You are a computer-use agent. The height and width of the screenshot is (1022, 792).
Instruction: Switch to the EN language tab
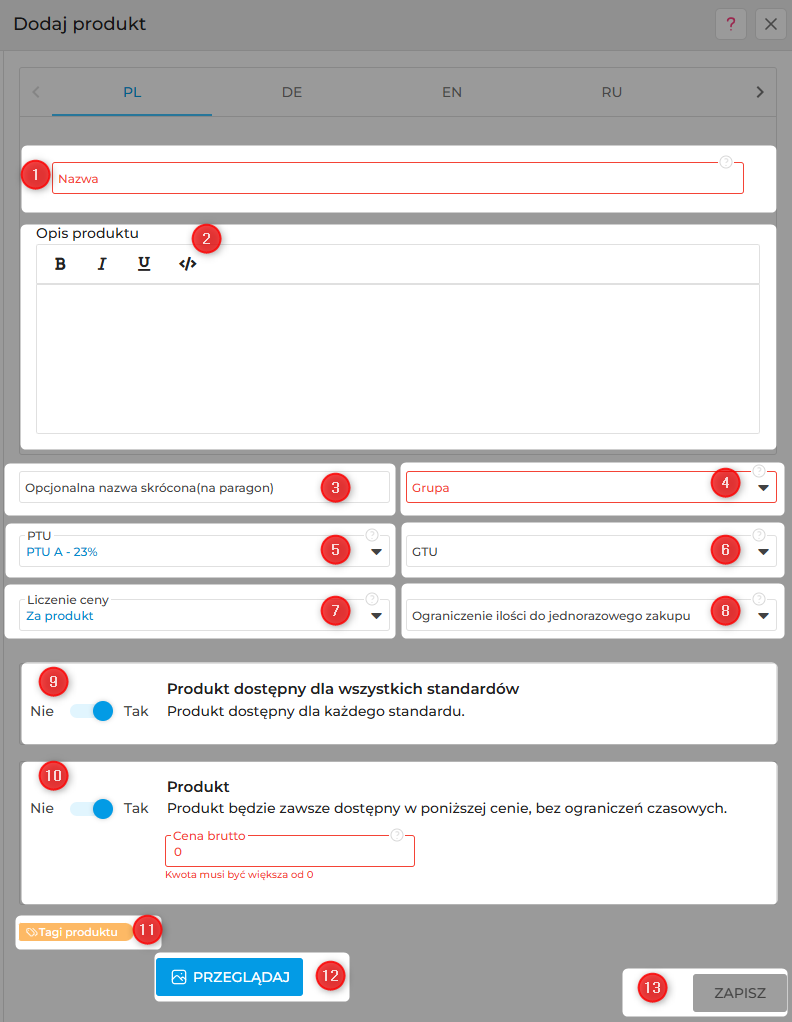pyautogui.click(x=452, y=92)
